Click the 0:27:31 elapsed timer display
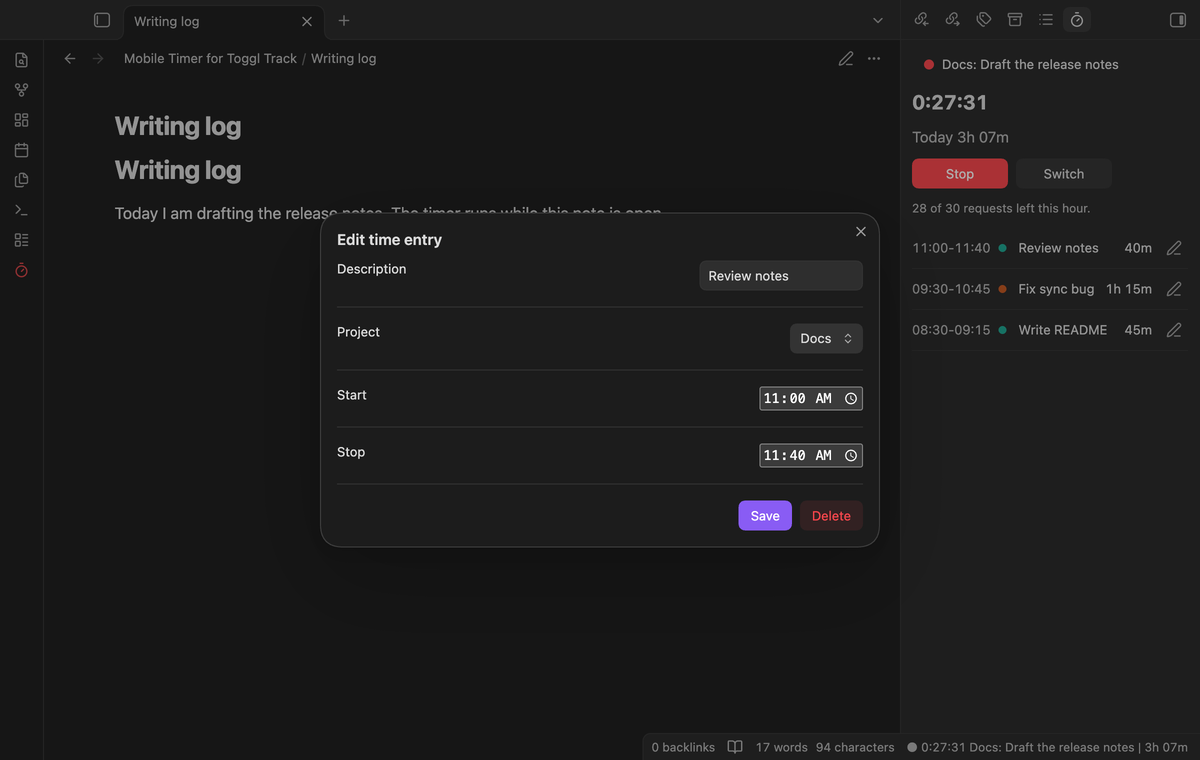 point(950,102)
